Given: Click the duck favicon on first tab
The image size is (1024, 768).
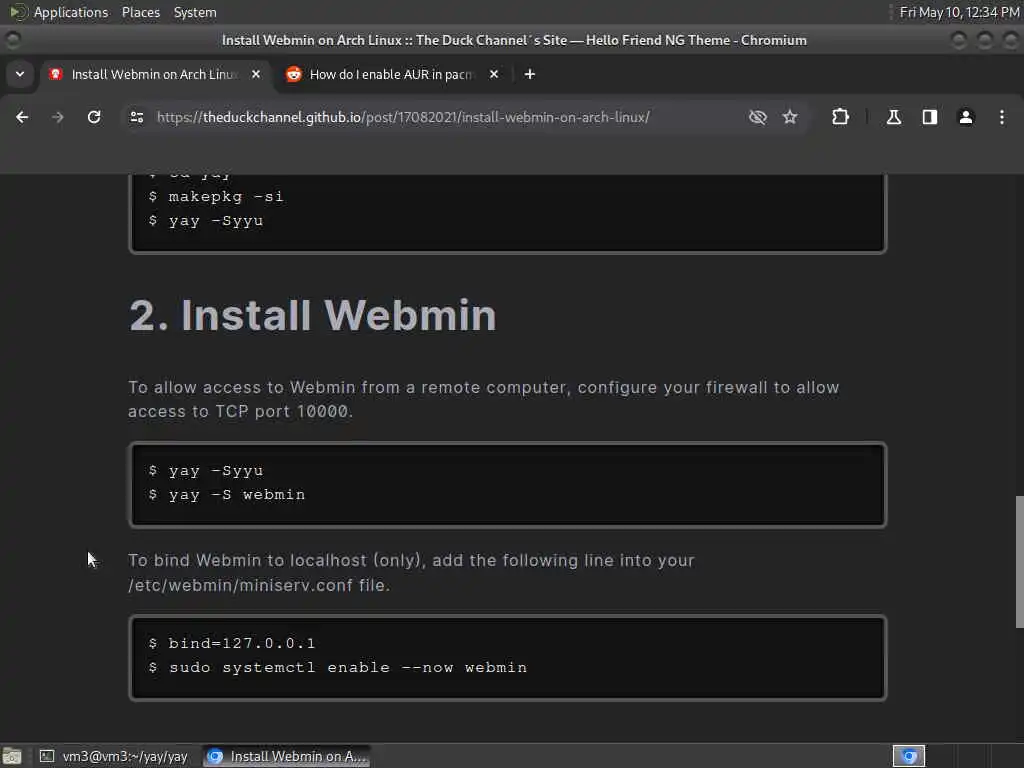Looking at the screenshot, I should (56, 74).
